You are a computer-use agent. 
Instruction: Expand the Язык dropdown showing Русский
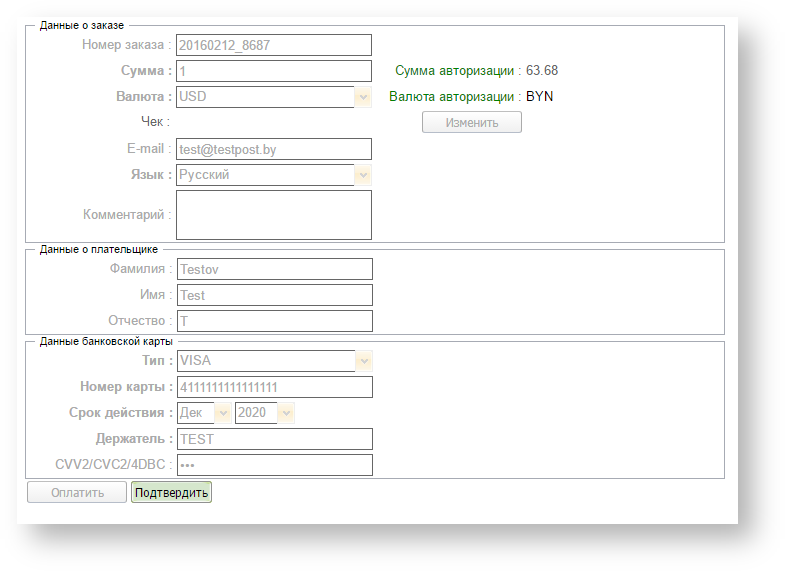pyautogui.click(x=273, y=175)
